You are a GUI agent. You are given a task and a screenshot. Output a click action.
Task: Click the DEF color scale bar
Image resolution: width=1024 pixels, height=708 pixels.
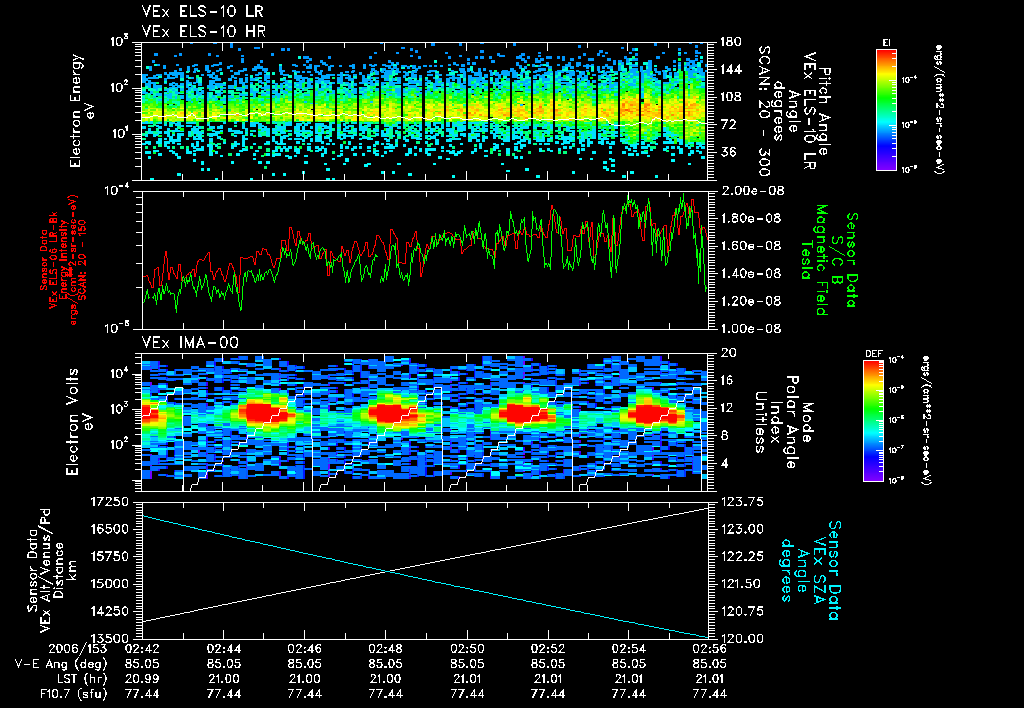pos(873,421)
